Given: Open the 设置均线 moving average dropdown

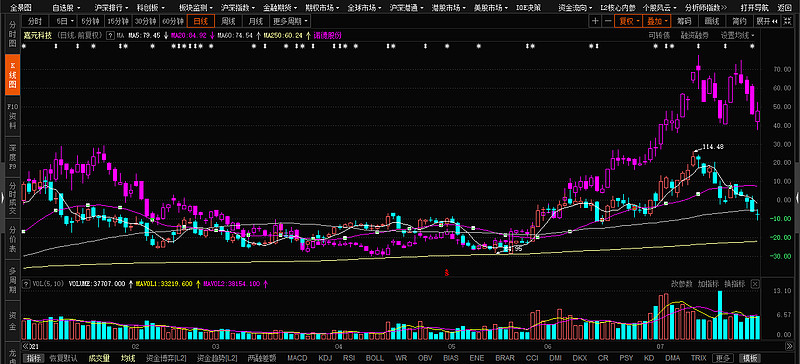Looking at the screenshot, I should tap(737, 36).
